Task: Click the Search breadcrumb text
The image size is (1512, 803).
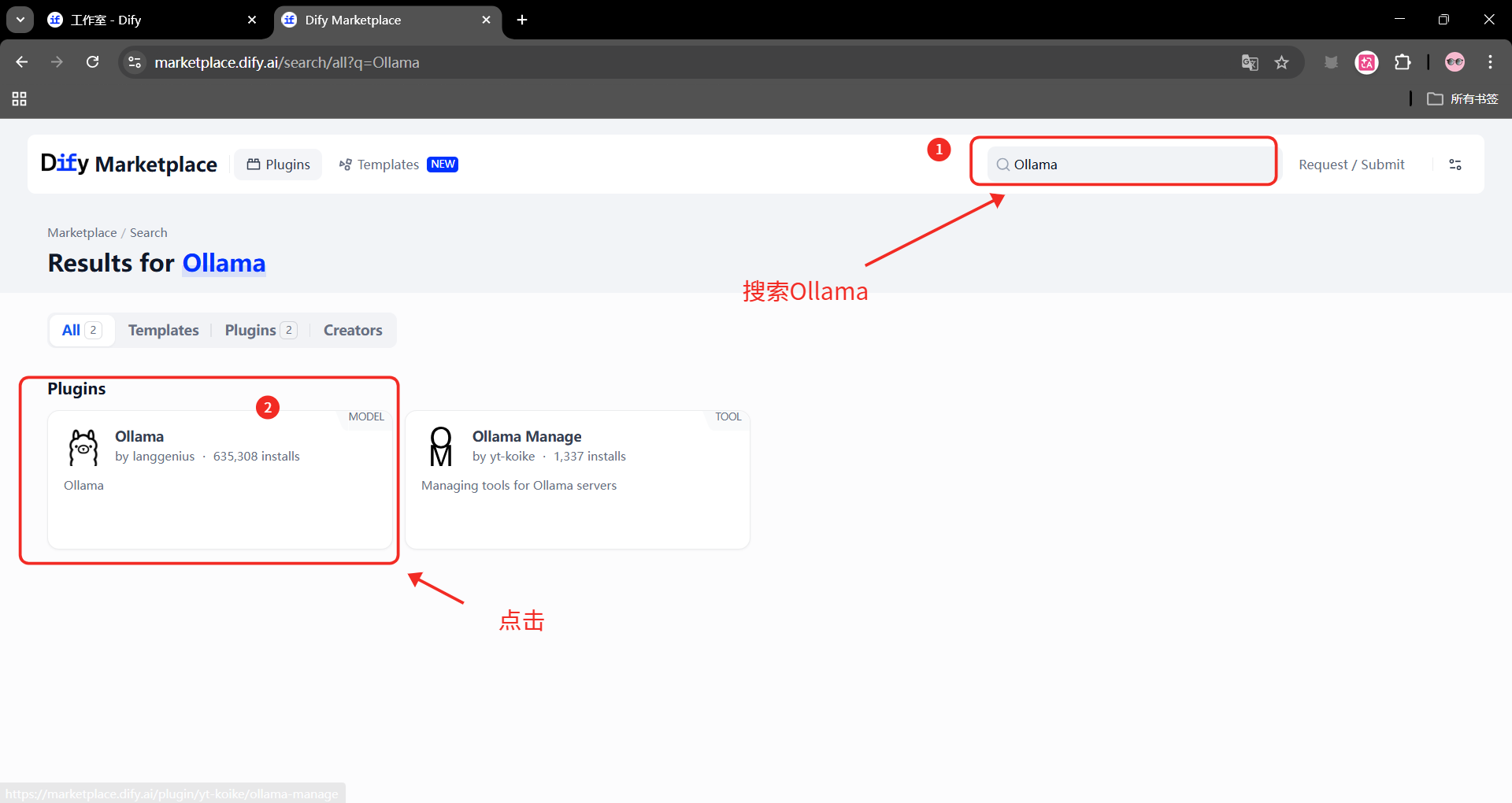Action: click(149, 233)
